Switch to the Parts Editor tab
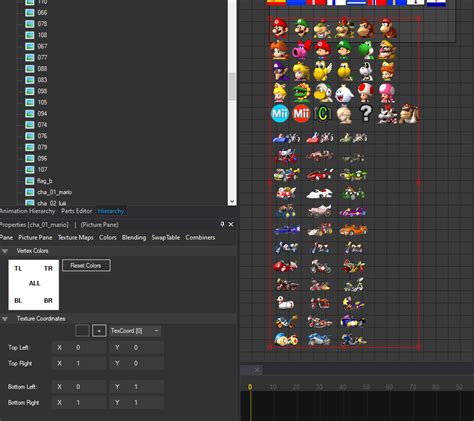The width and height of the screenshot is (474, 421). [x=76, y=211]
